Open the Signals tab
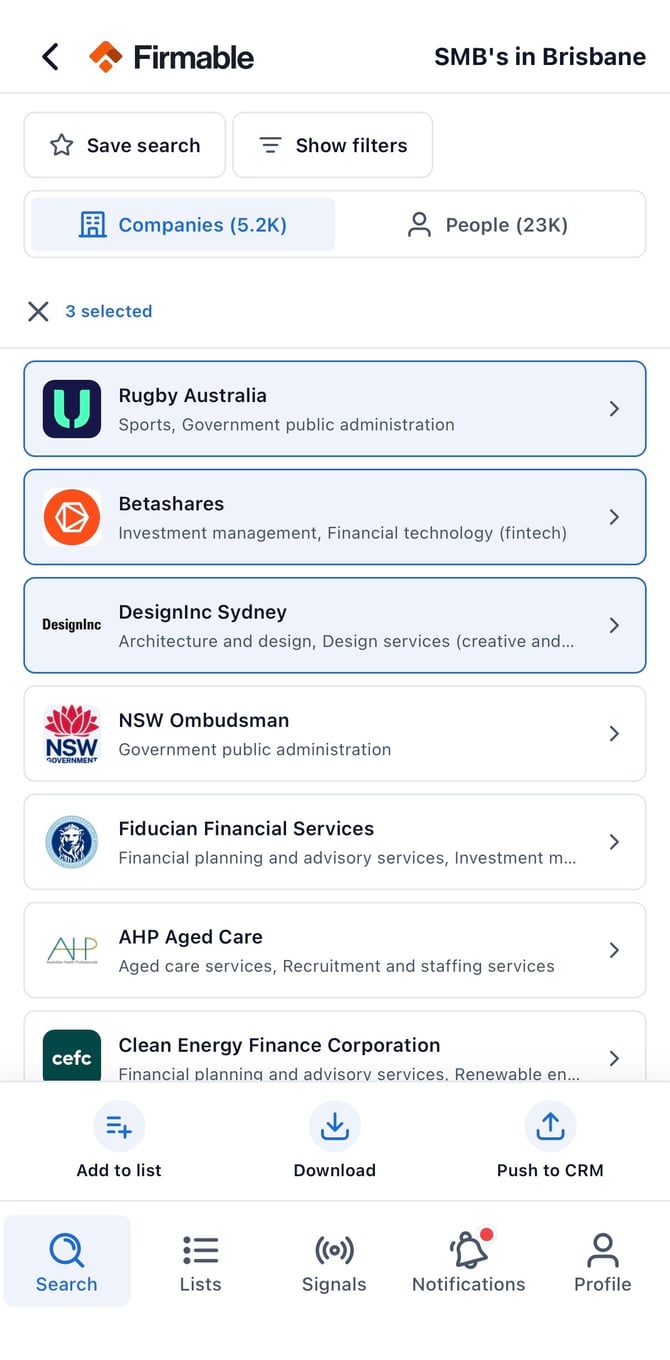The height and width of the screenshot is (1360, 670). click(x=334, y=1261)
